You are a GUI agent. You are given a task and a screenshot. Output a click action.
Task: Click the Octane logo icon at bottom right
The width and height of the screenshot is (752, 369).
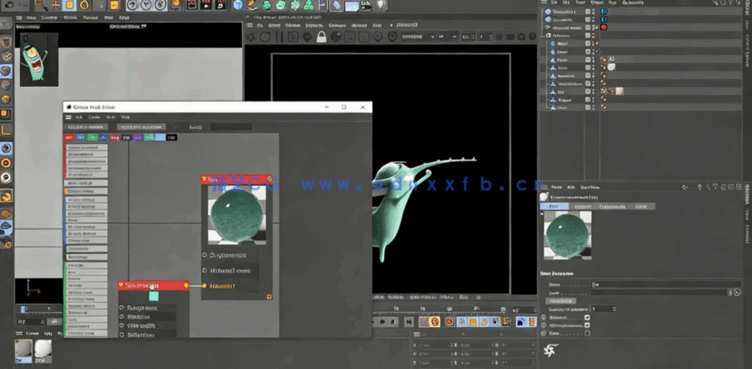(x=550, y=351)
